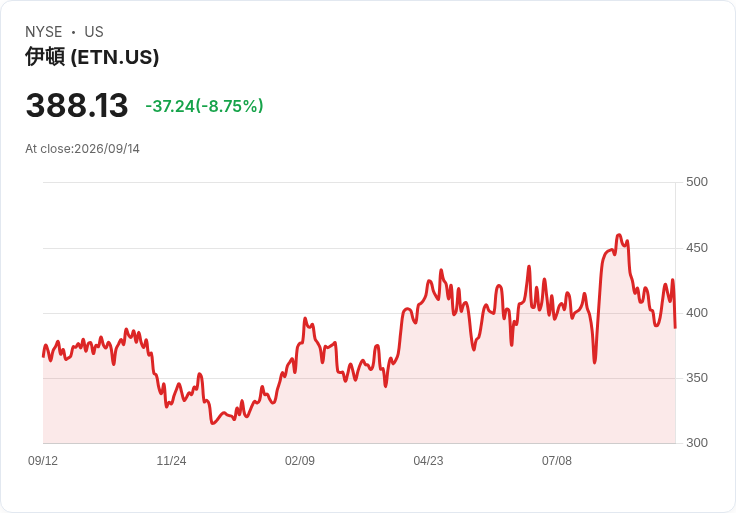Click the 500 price axis label

697,182
